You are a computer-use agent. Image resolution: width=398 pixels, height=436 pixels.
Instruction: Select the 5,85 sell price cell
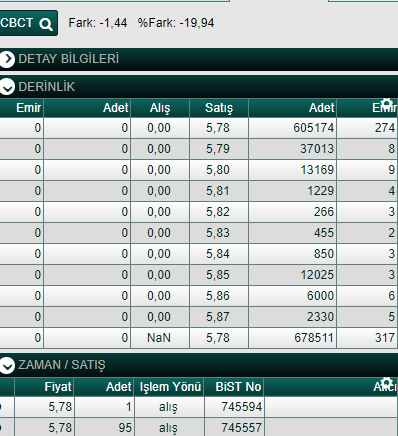(x=219, y=275)
